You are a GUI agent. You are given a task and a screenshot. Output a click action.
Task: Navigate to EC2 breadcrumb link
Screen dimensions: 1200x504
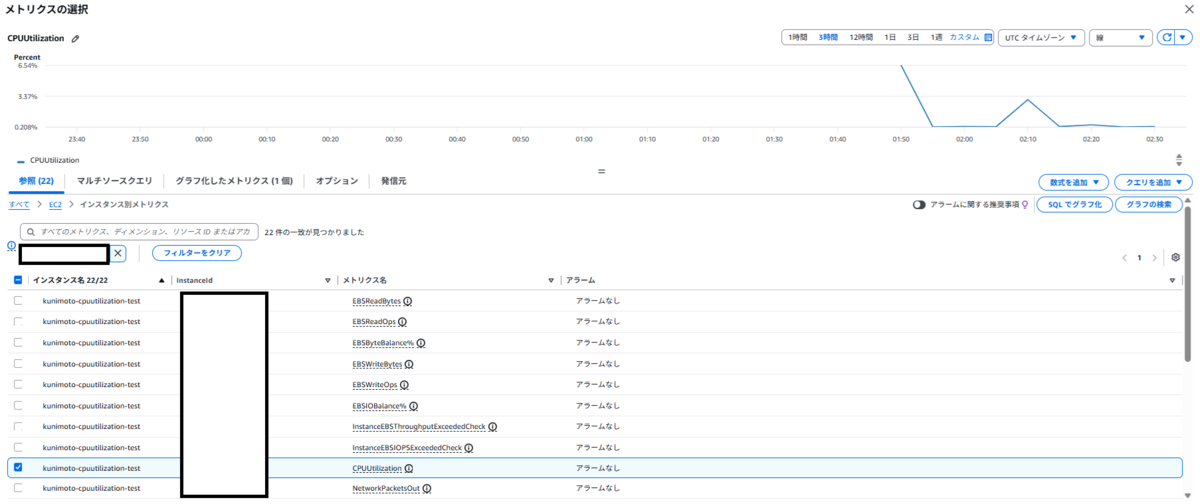[57, 204]
